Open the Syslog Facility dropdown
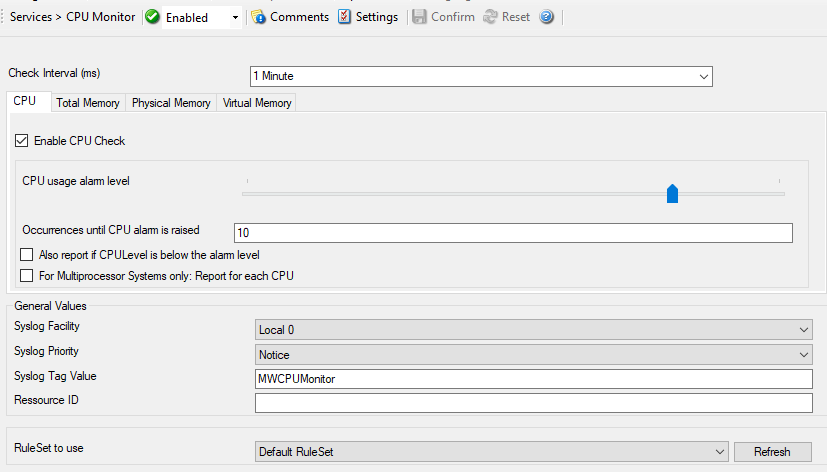 point(805,330)
